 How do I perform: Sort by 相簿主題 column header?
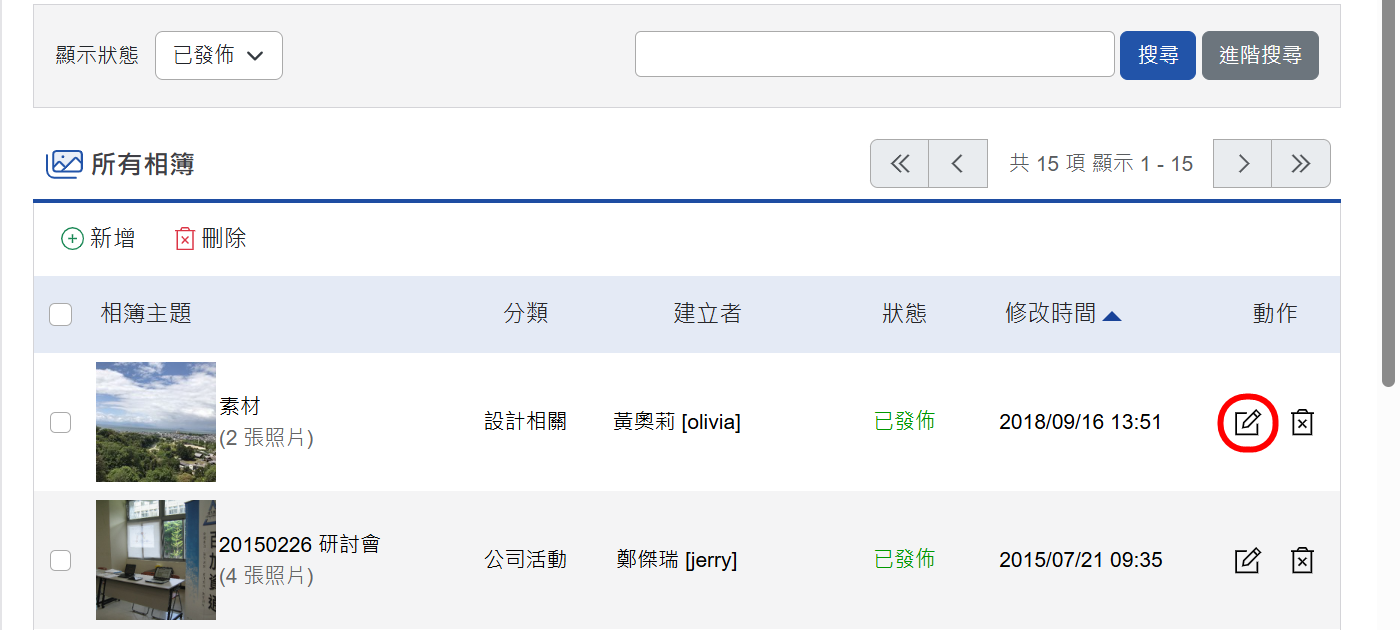pos(146,314)
